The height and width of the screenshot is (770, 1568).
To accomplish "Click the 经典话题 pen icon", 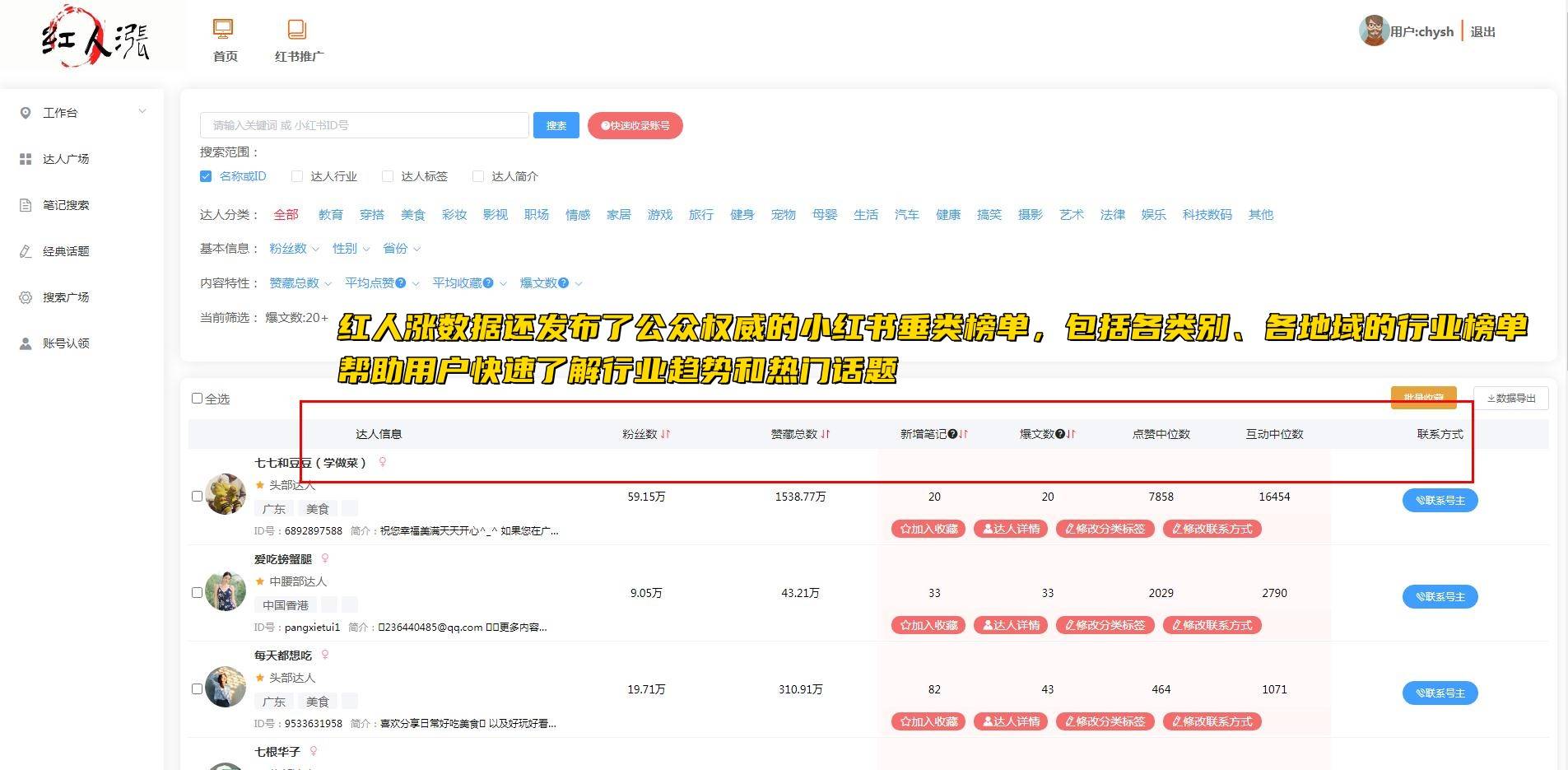I will coord(26,251).
